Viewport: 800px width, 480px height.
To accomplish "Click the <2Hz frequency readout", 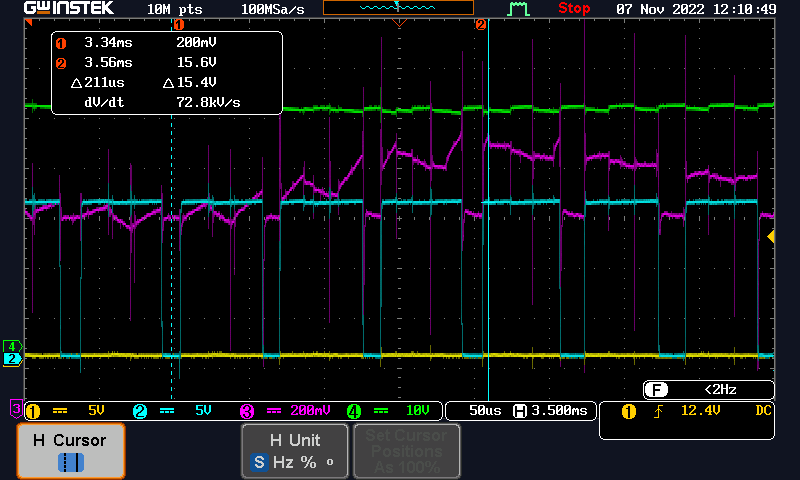I will pyautogui.click(x=720, y=390).
